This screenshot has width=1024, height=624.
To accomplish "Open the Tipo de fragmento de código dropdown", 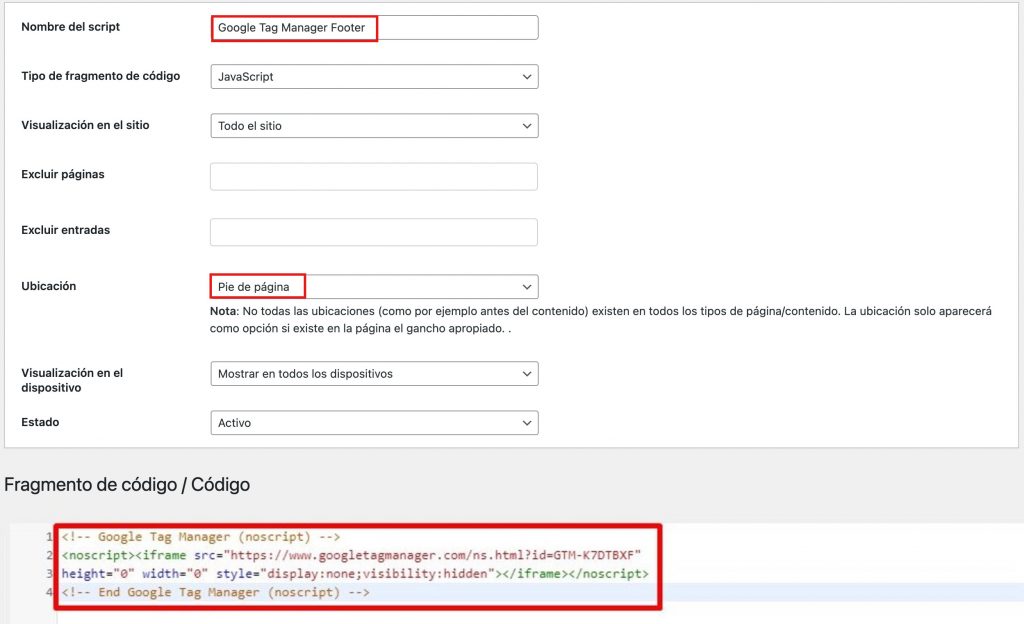I will (x=374, y=77).
